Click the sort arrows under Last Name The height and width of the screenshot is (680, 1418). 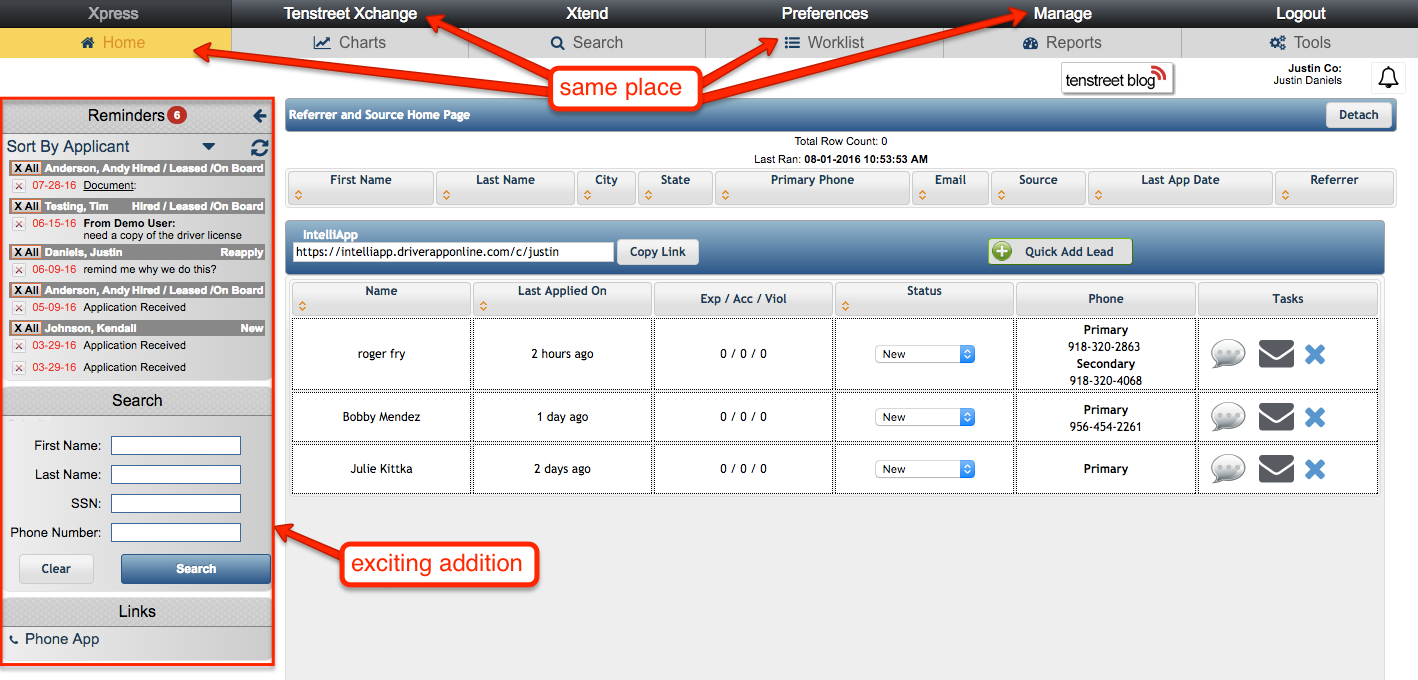point(444,195)
